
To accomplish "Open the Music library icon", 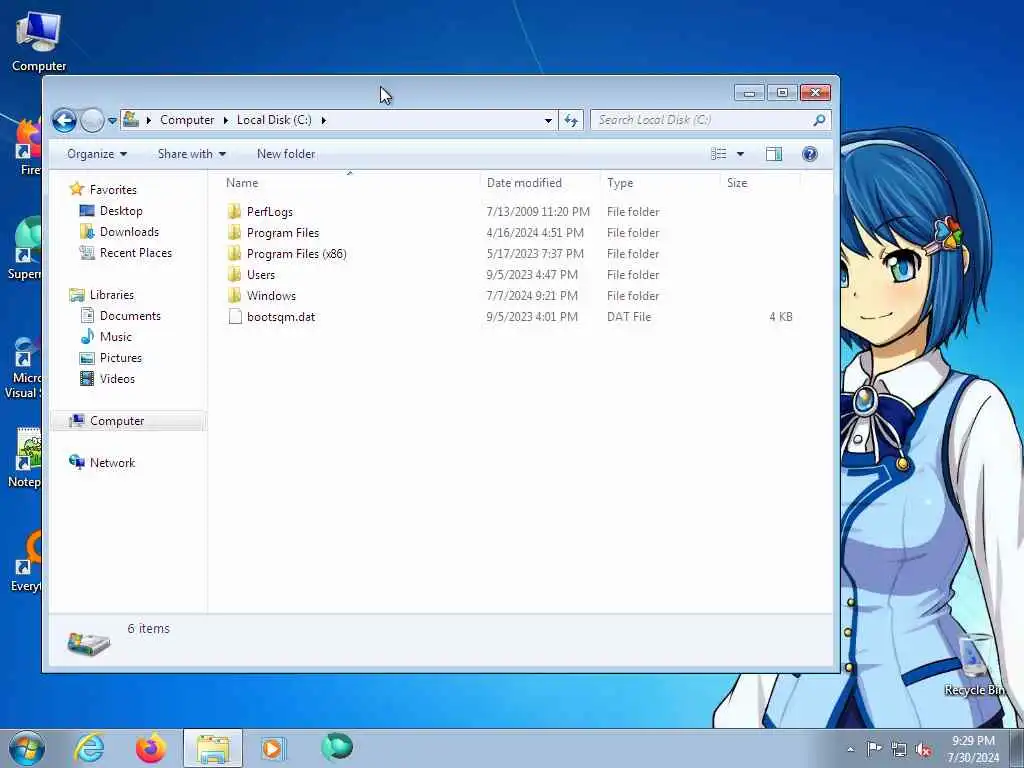I will 87,336.
